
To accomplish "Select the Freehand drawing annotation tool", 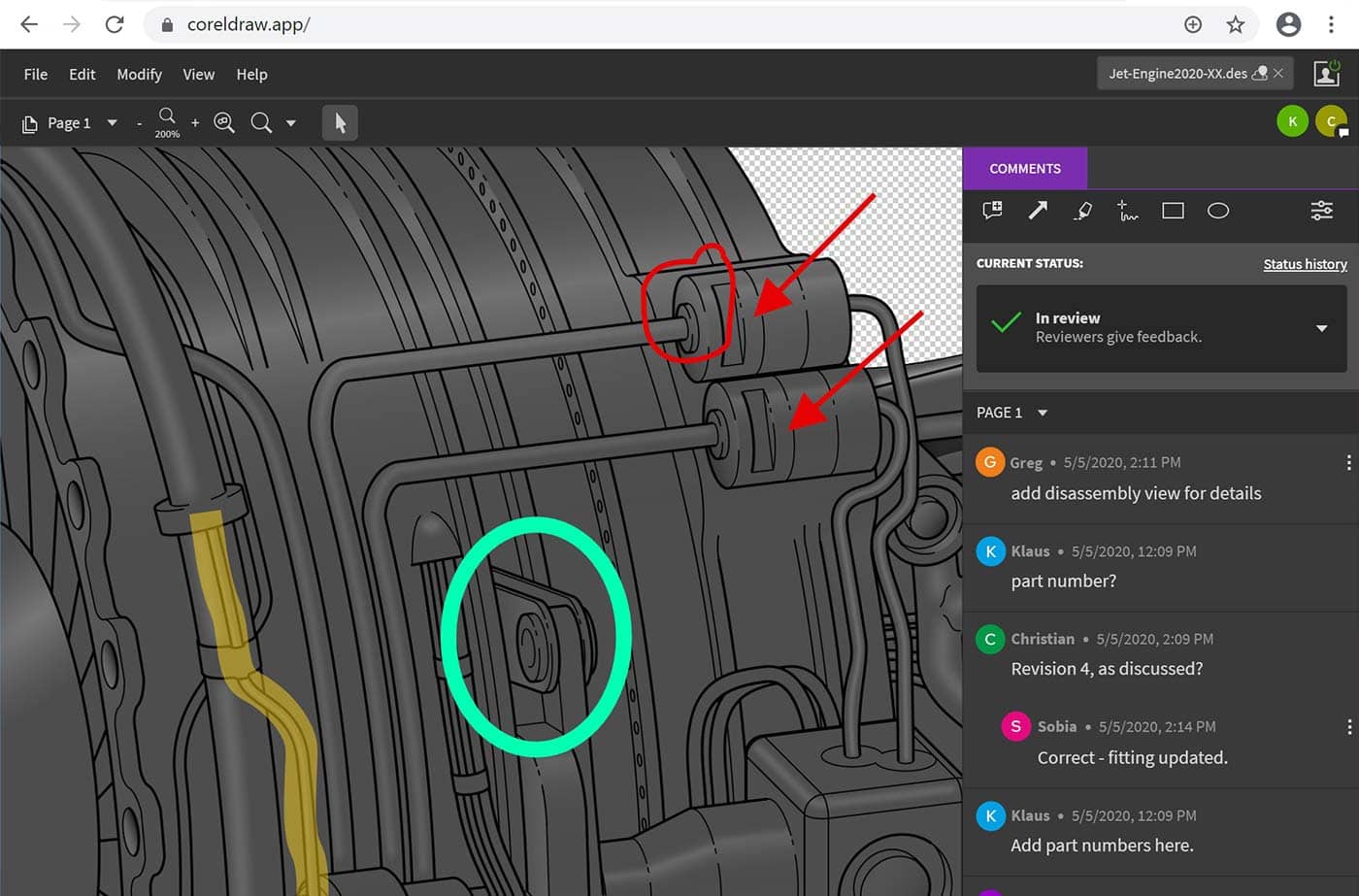I will click(x=1127, y=211).
